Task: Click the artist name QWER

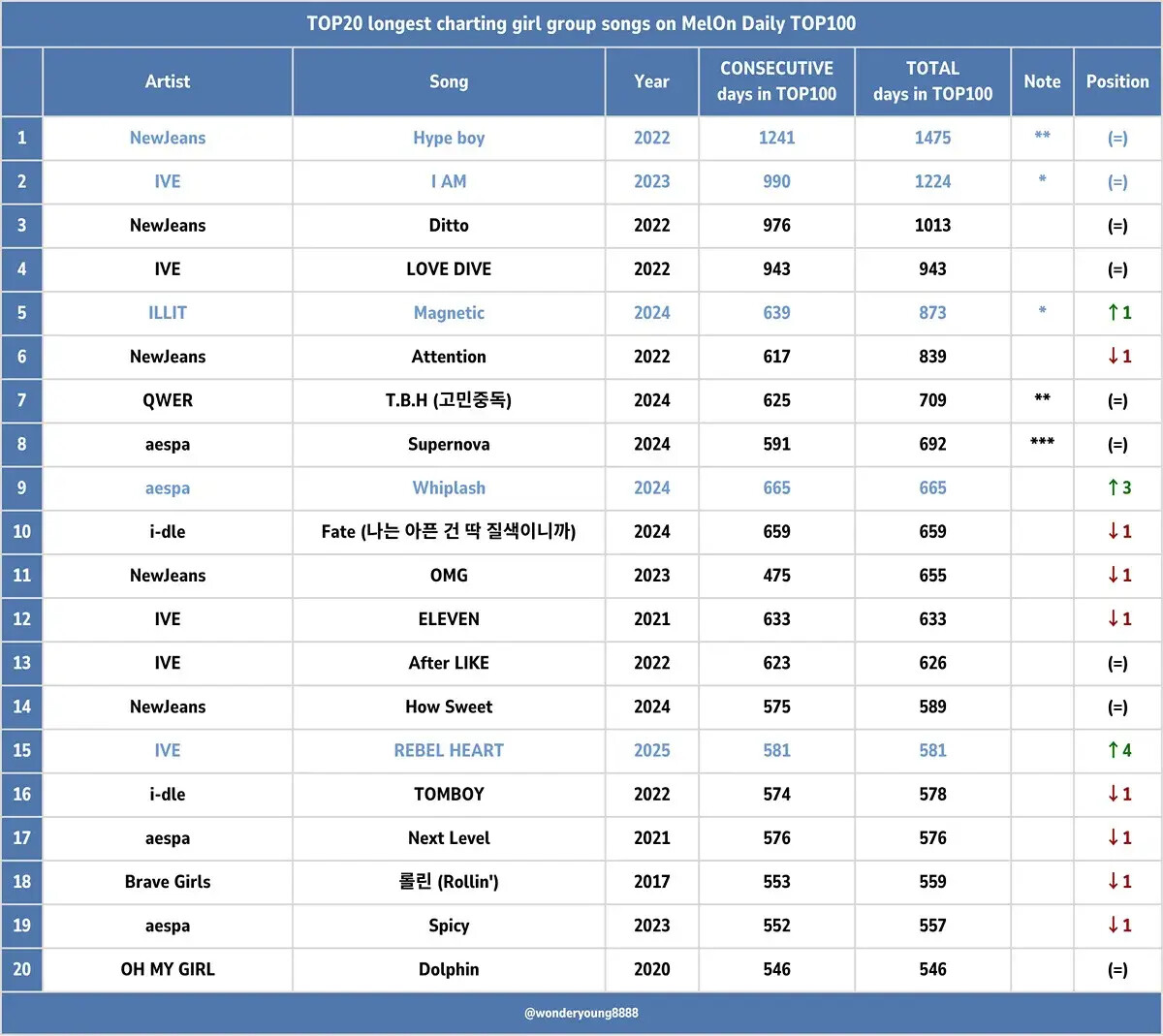Action: (x=168, y=400)
